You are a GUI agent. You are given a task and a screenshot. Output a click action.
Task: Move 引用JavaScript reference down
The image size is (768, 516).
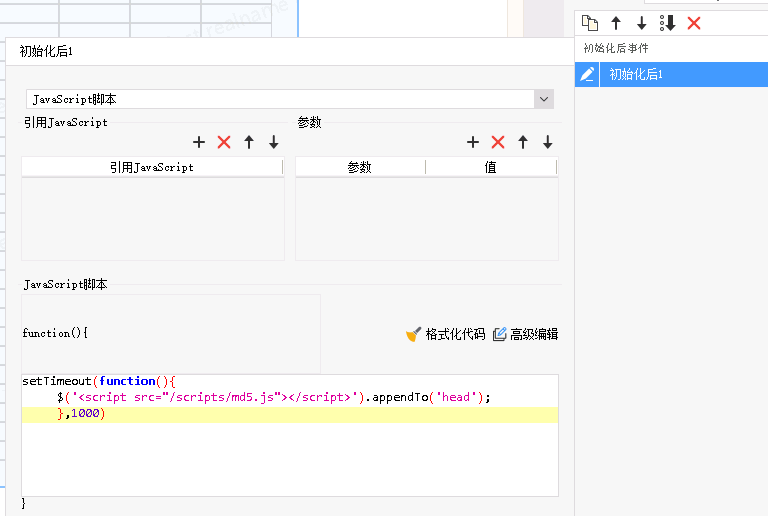click(274, 142)
